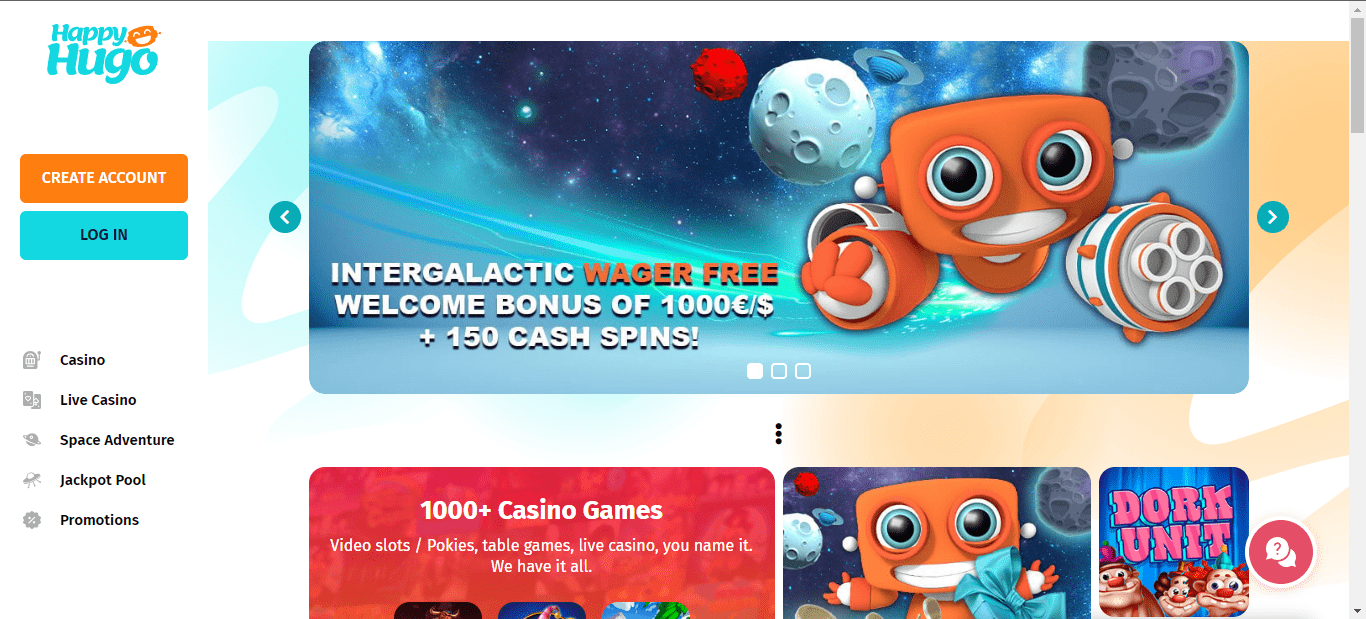The image size is (1366, 619).
Task: Click the LOG IN button
Action: click(104, 235)
